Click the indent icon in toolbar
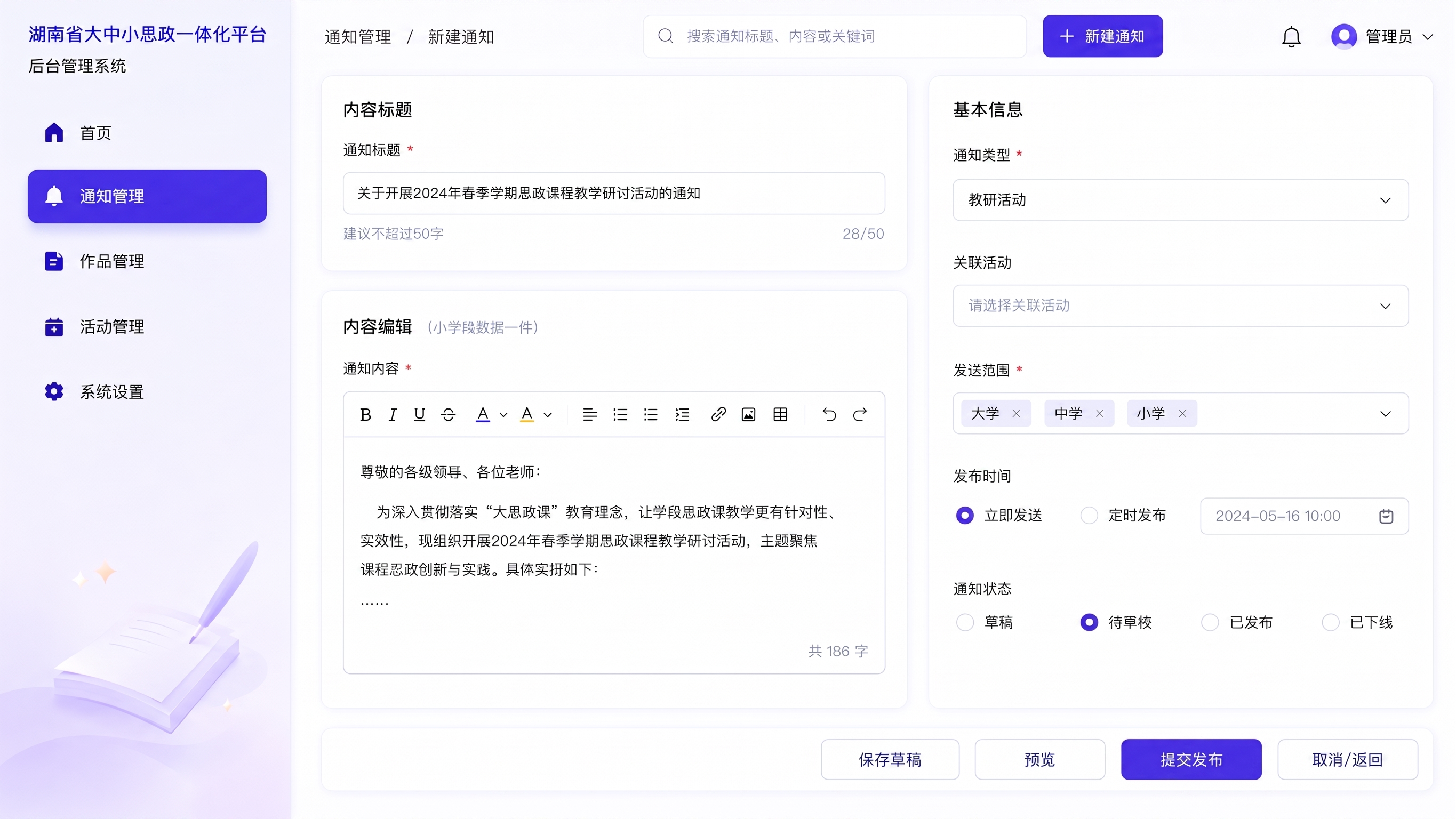The width and height of the screenshot is (1456, 819). click(x=682, y=414)
